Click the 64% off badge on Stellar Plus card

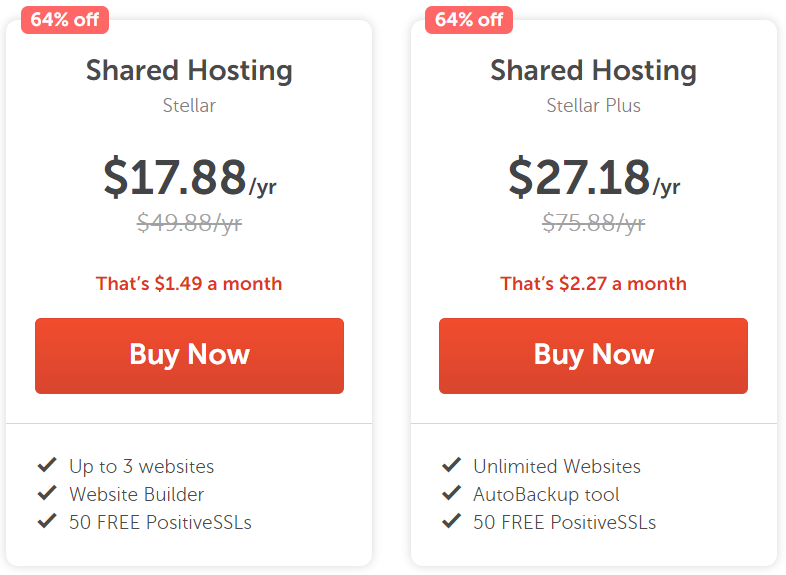tap(469, 20)
